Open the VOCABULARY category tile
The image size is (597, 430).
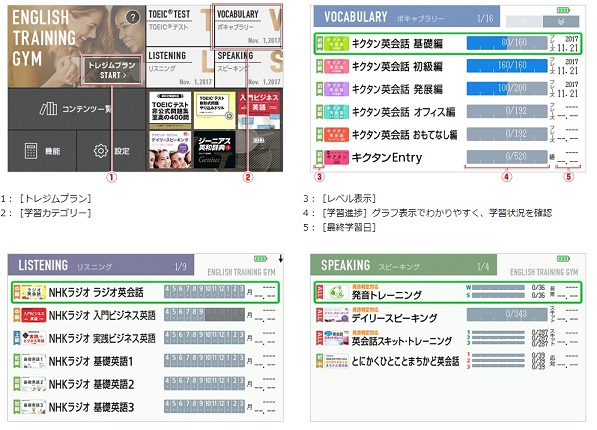point(248,26)
